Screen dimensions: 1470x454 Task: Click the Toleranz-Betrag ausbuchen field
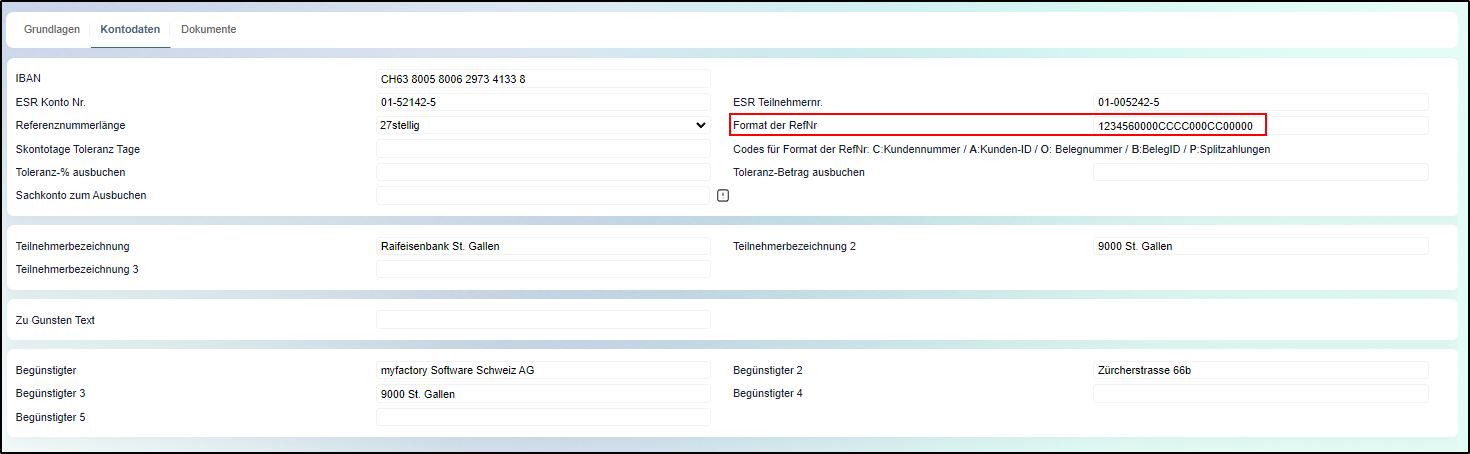tap(1260, 172)
